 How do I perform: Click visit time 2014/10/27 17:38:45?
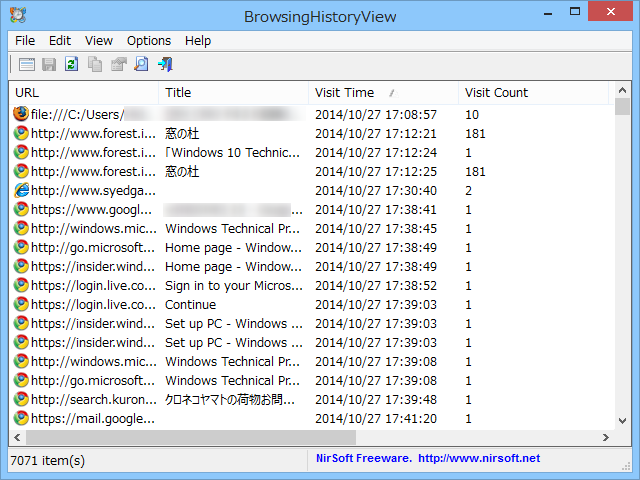[x=376, y=229]
